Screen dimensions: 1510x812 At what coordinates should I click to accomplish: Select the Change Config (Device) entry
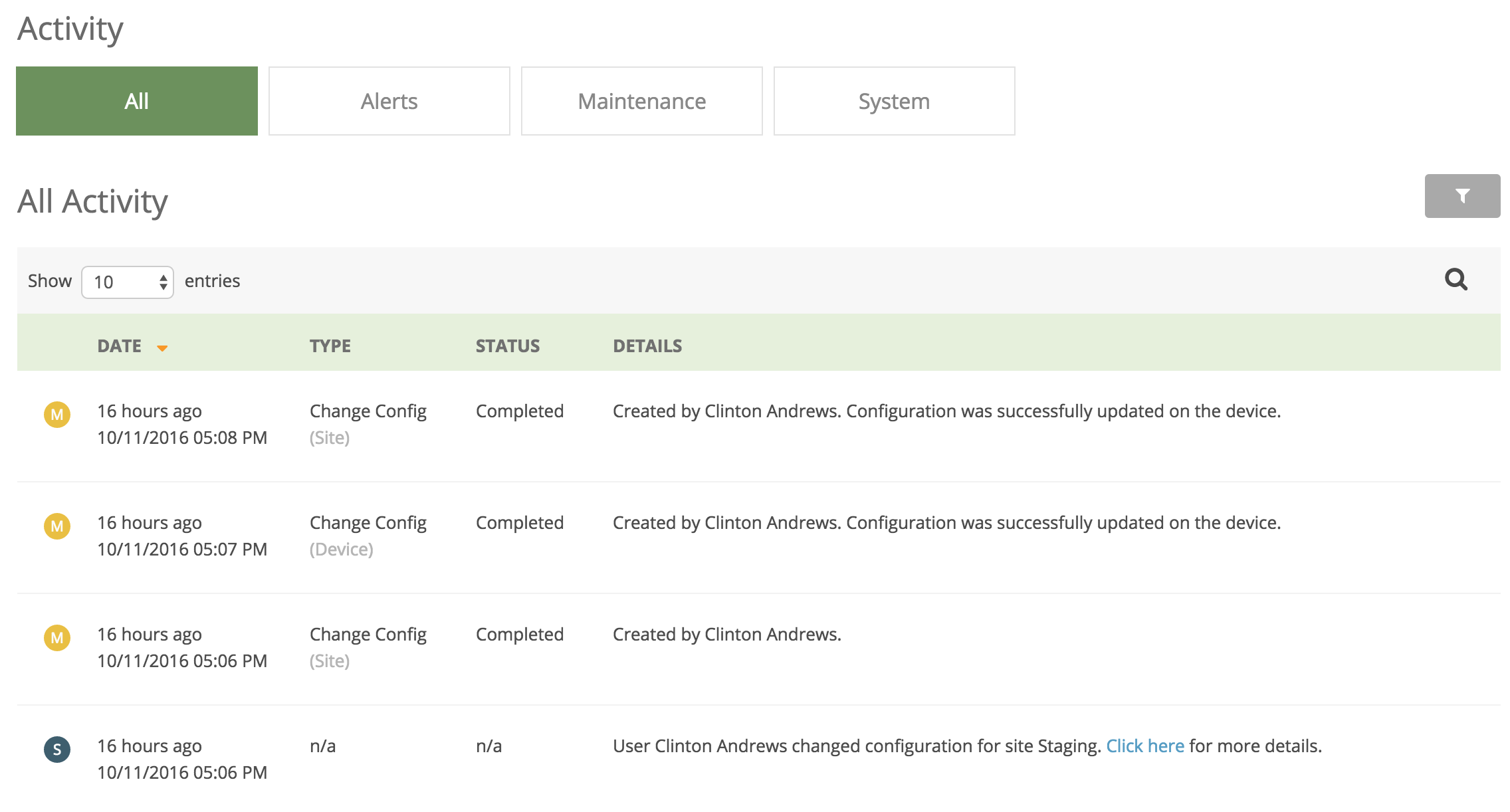[x=368, y=536]
